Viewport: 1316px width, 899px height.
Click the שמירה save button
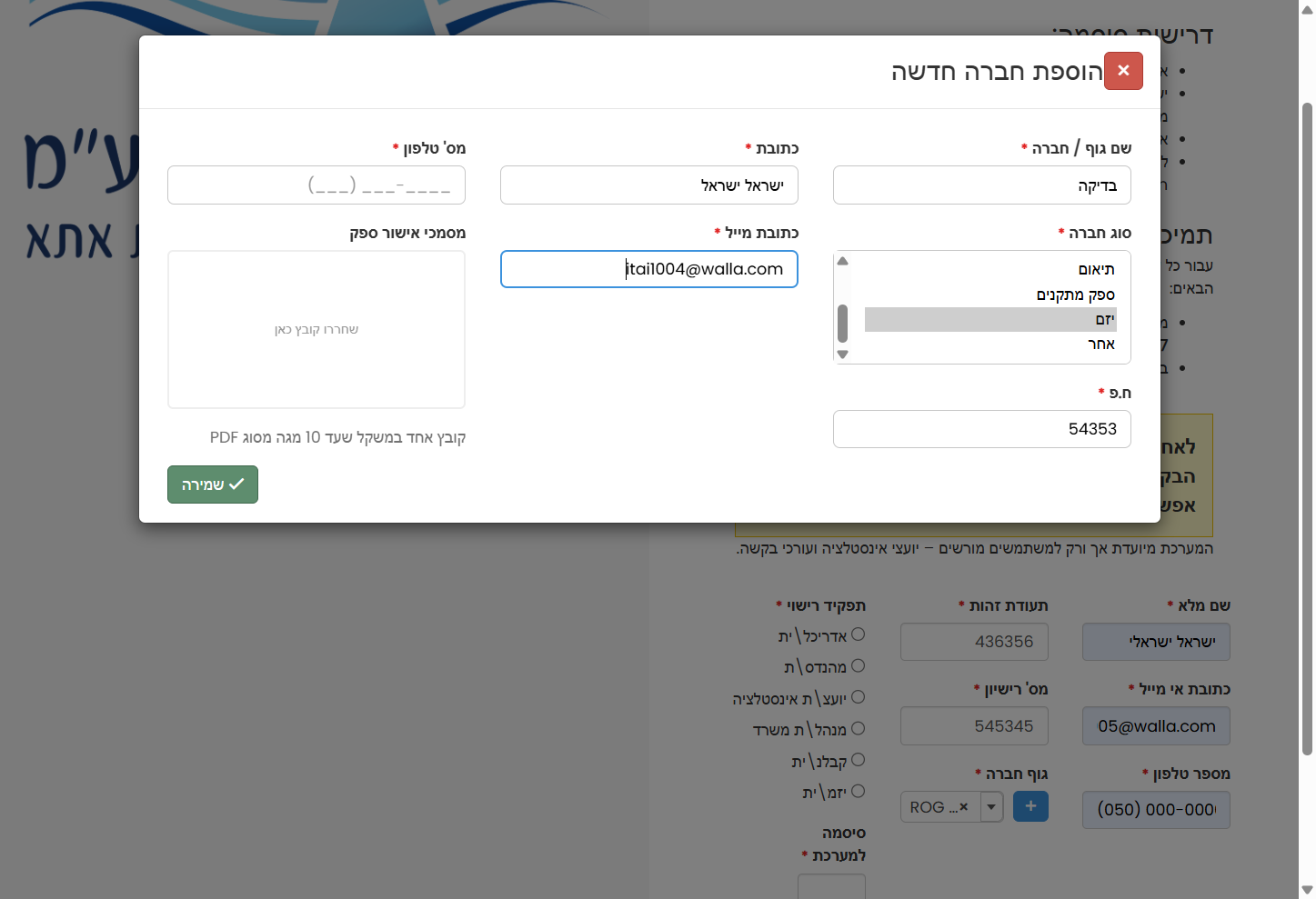tap(213, 484)
